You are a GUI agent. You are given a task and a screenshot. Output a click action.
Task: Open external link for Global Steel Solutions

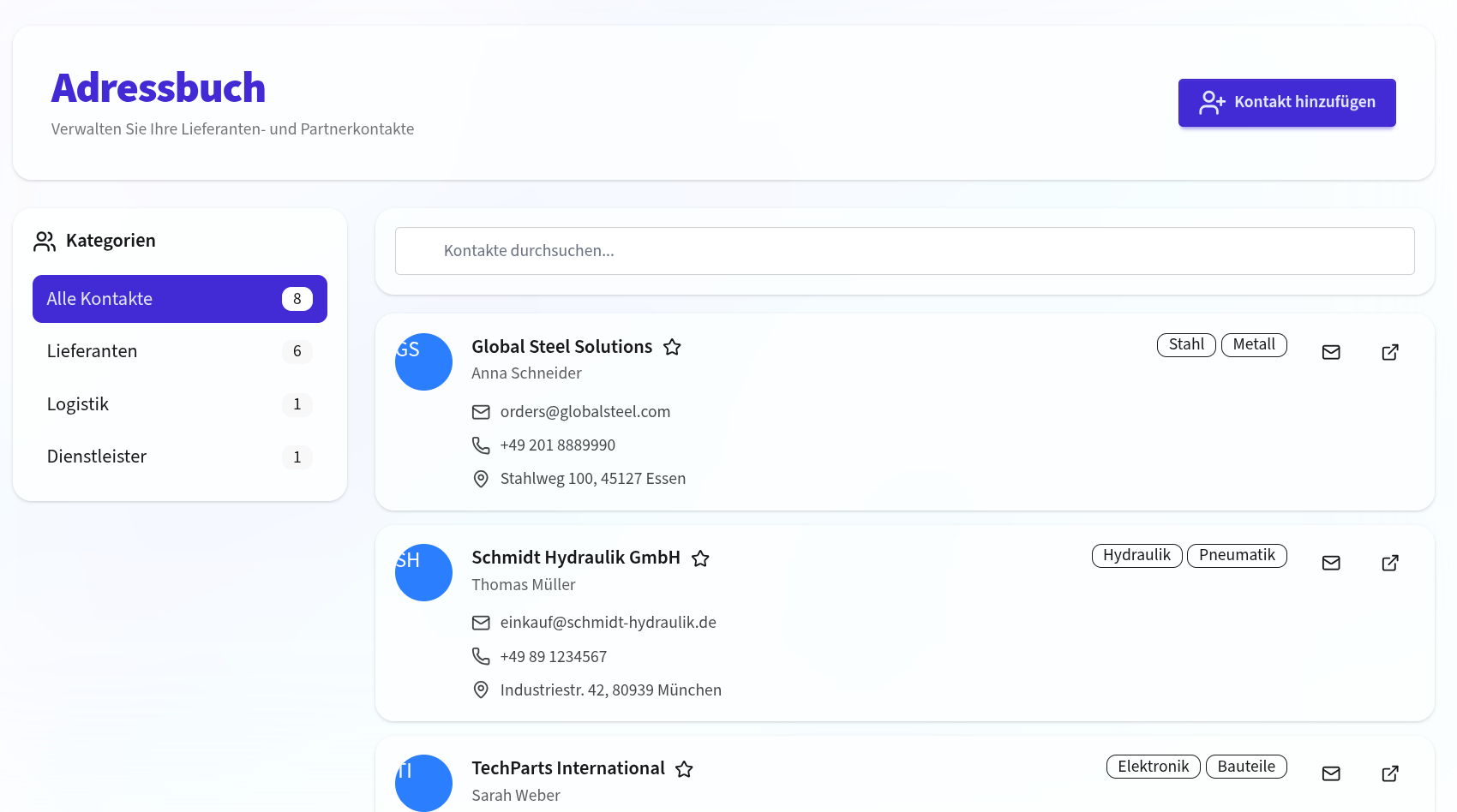coord(1389,352)
